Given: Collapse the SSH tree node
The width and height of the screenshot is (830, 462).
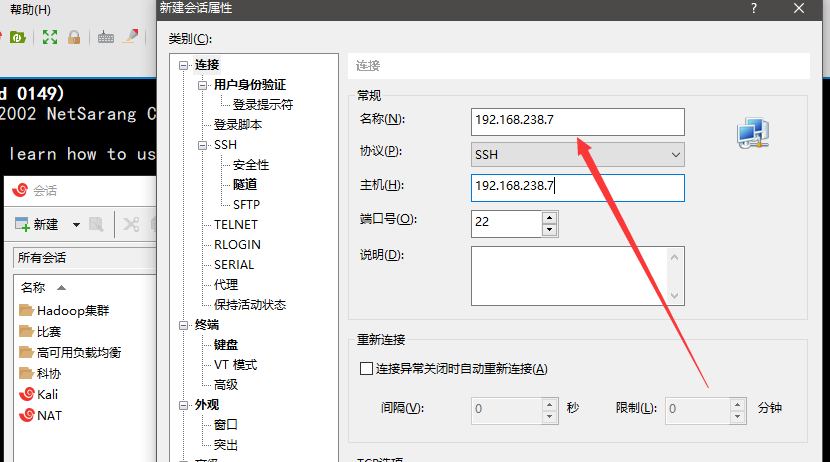Looking at the screenshot, I should pos(203,145).
